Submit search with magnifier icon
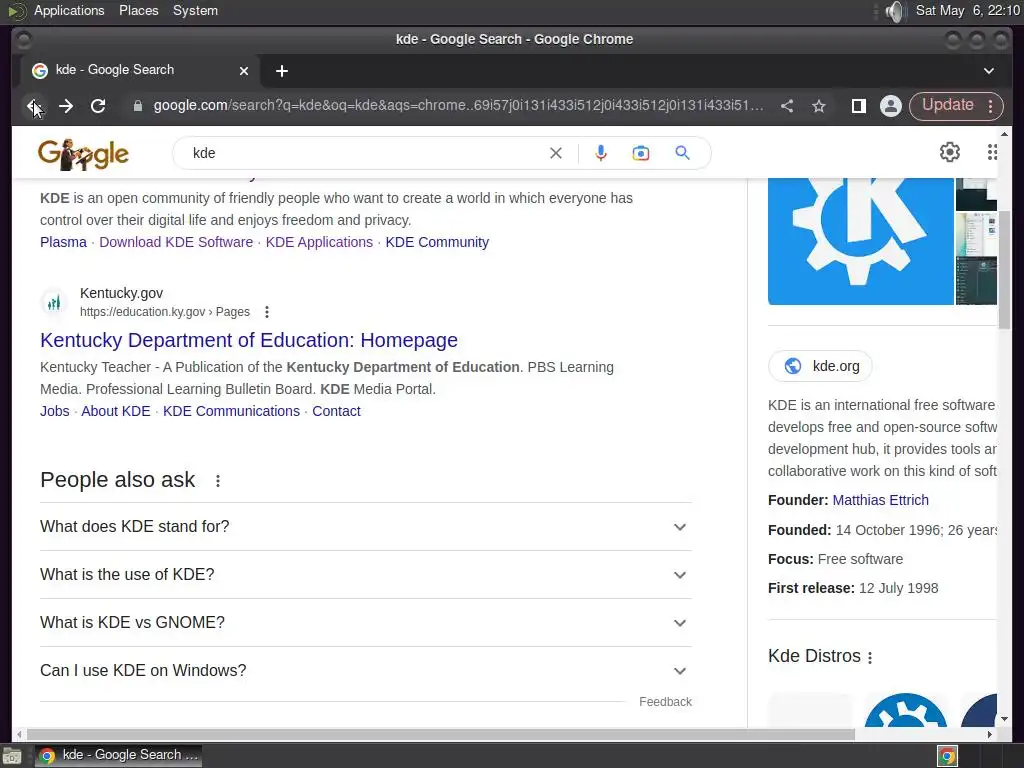The width and height of the screenshot is (1024, 768). click(x=682, y=153)
